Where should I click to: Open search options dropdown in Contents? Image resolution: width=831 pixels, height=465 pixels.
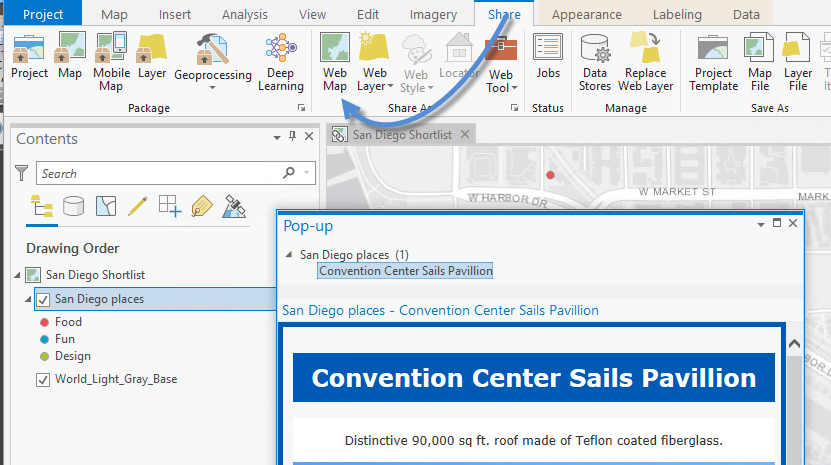[306, 172]
